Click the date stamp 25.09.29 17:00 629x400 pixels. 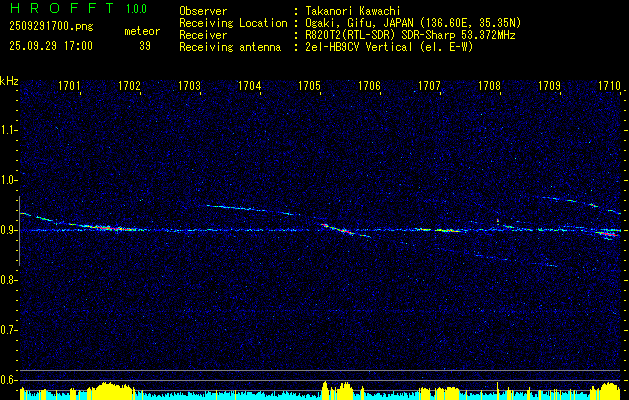click(51, 46)
